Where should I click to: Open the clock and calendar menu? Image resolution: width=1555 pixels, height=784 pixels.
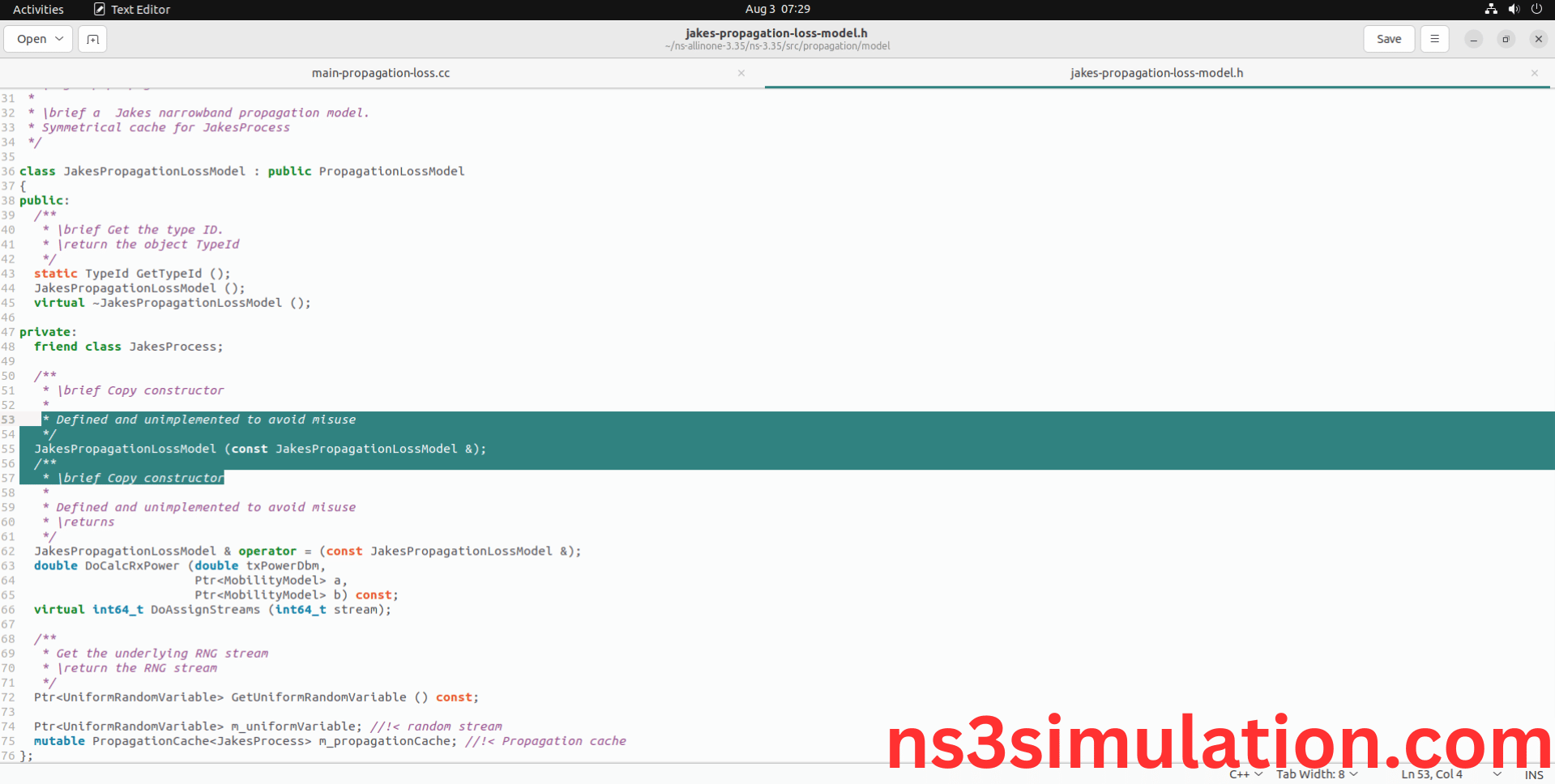pos(777,9)
